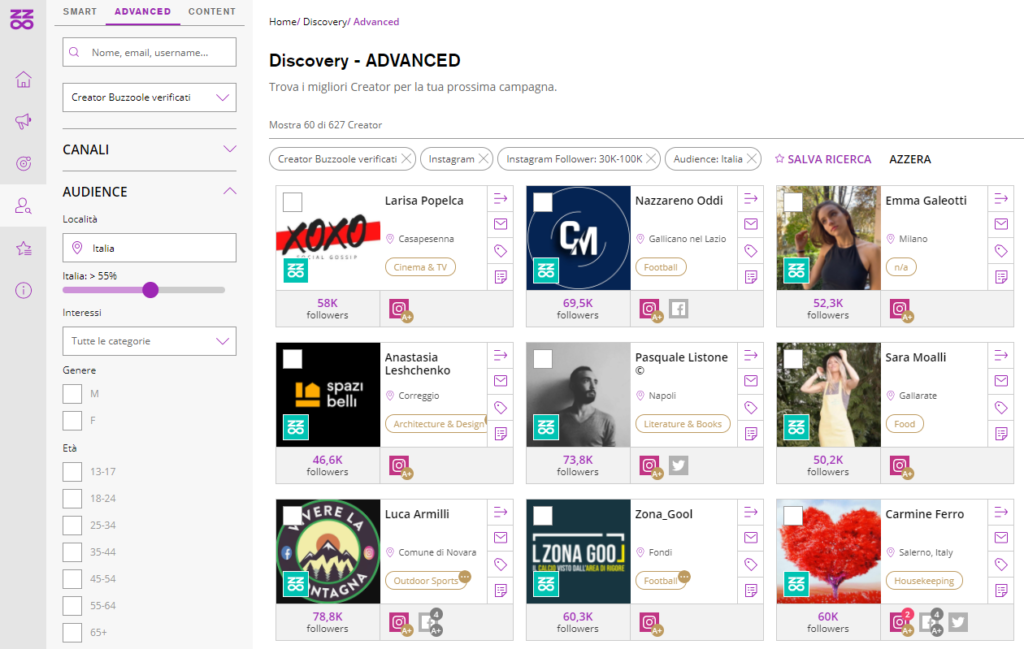Screen dimensions: 1024x649
Task: Click Instagram icon on Emma Galeotti card
Action: (x=899, y=308)
